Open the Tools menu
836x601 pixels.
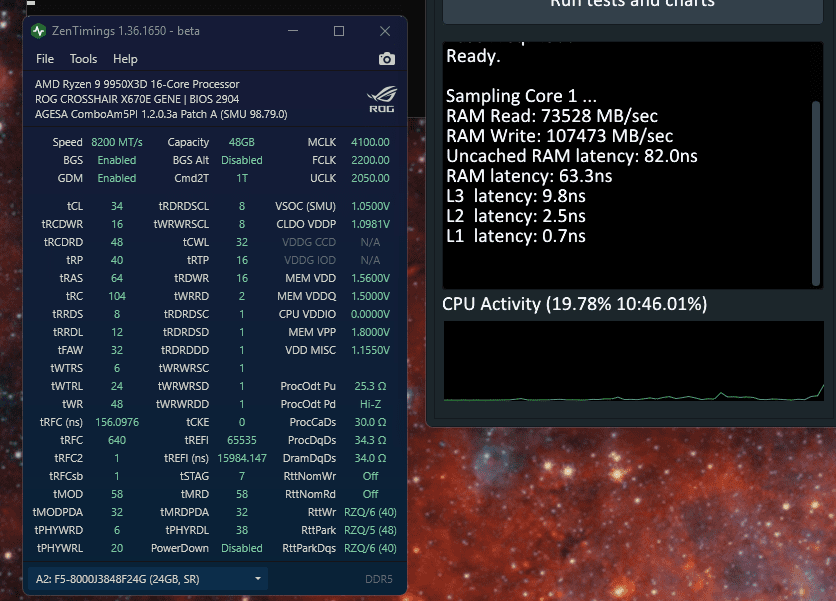click(x=83, y=59)
